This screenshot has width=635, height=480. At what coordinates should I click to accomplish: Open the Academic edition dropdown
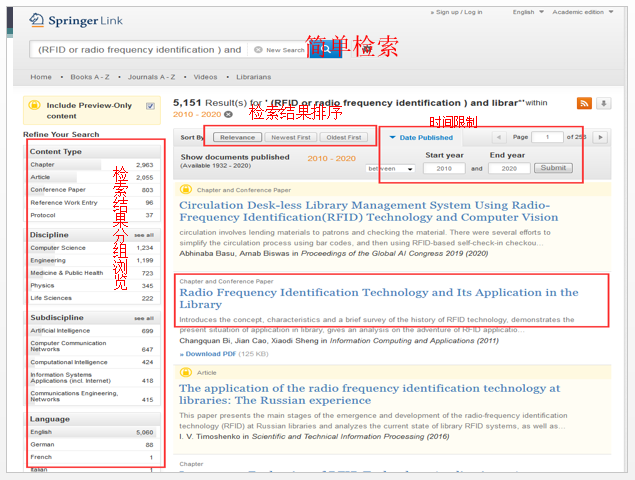tap(582, 12)
